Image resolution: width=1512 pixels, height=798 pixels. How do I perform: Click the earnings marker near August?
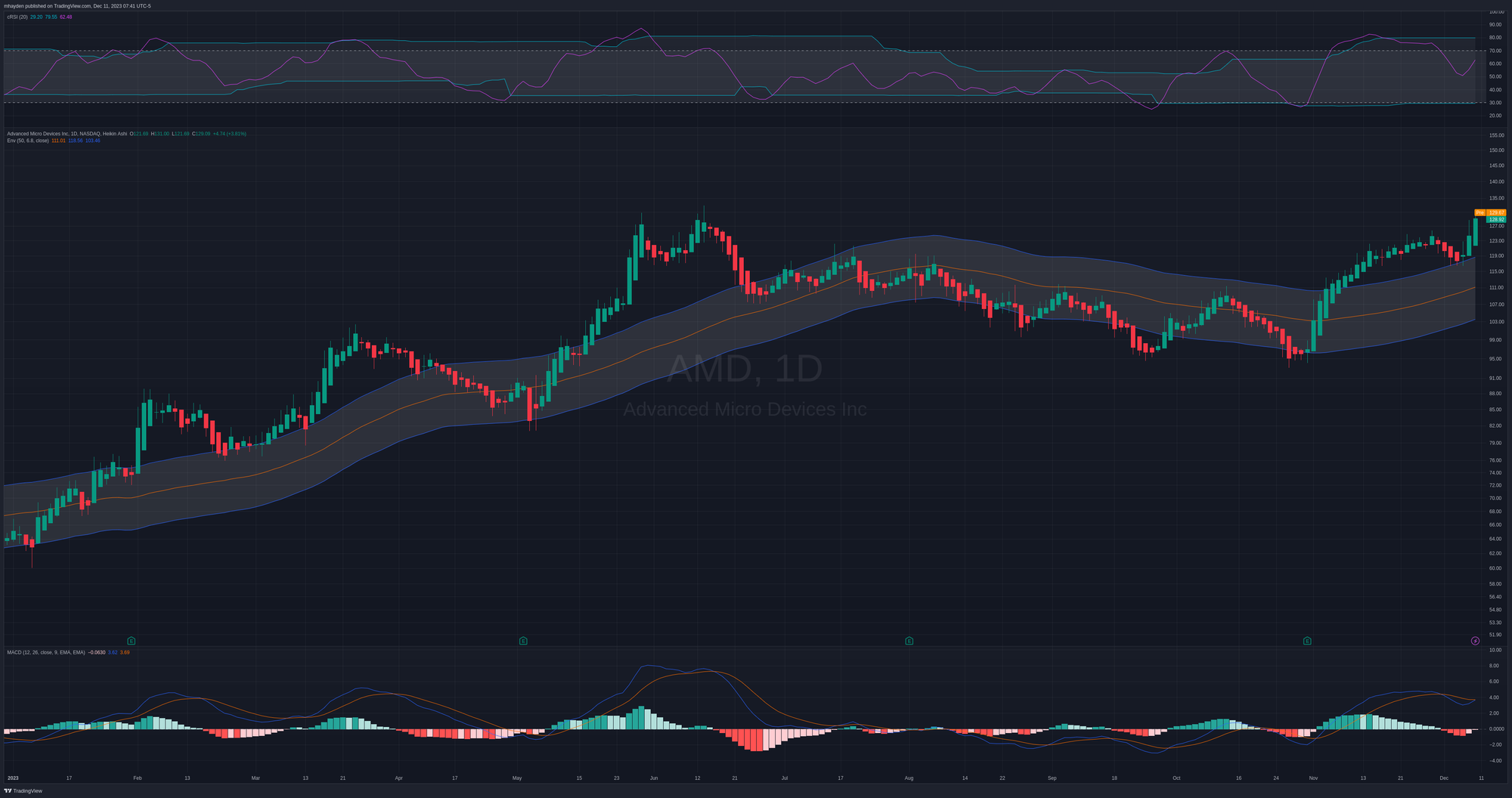tap(909, 641)
